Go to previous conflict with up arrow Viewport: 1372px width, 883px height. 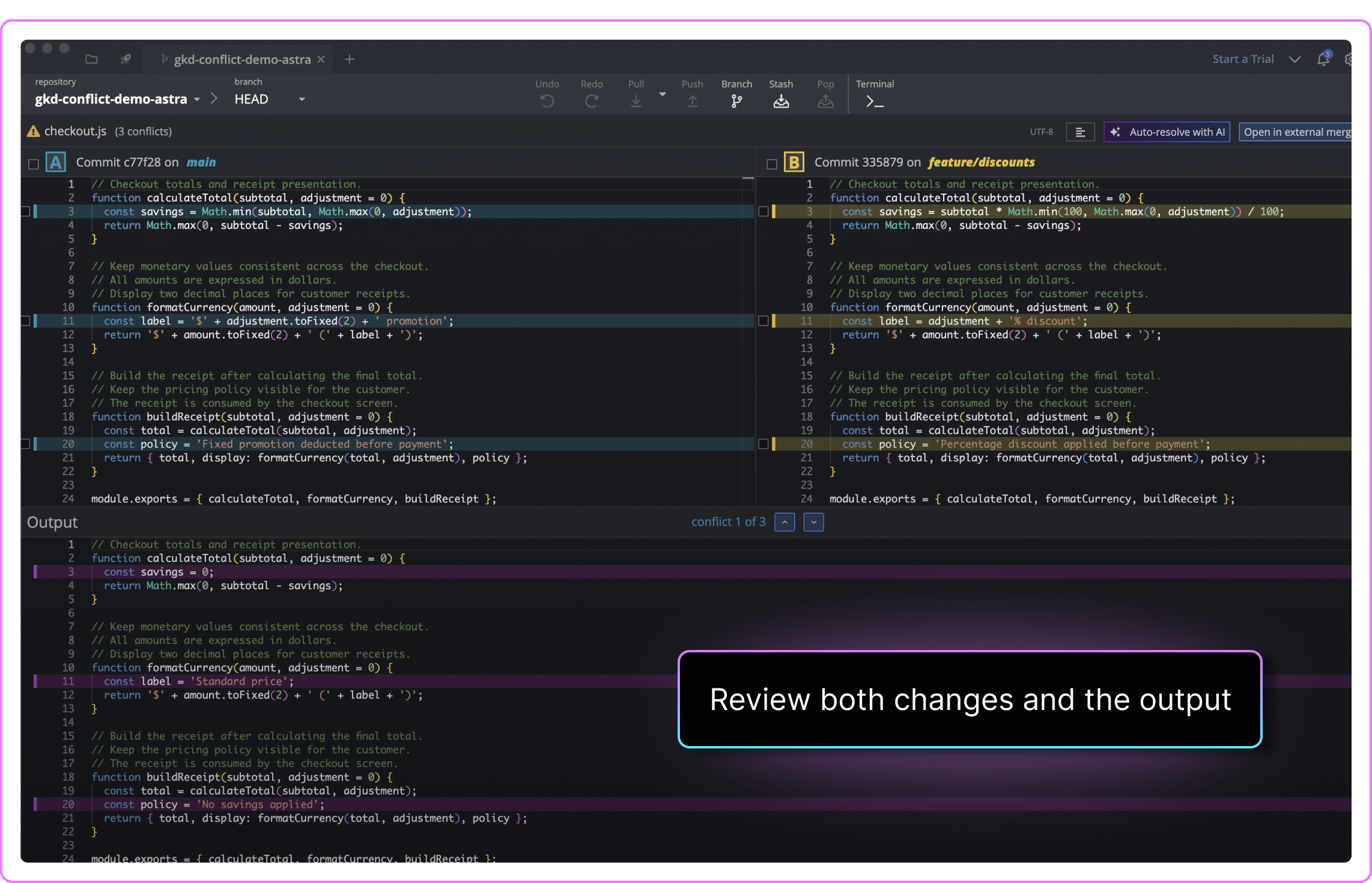[x=785, y=522]
